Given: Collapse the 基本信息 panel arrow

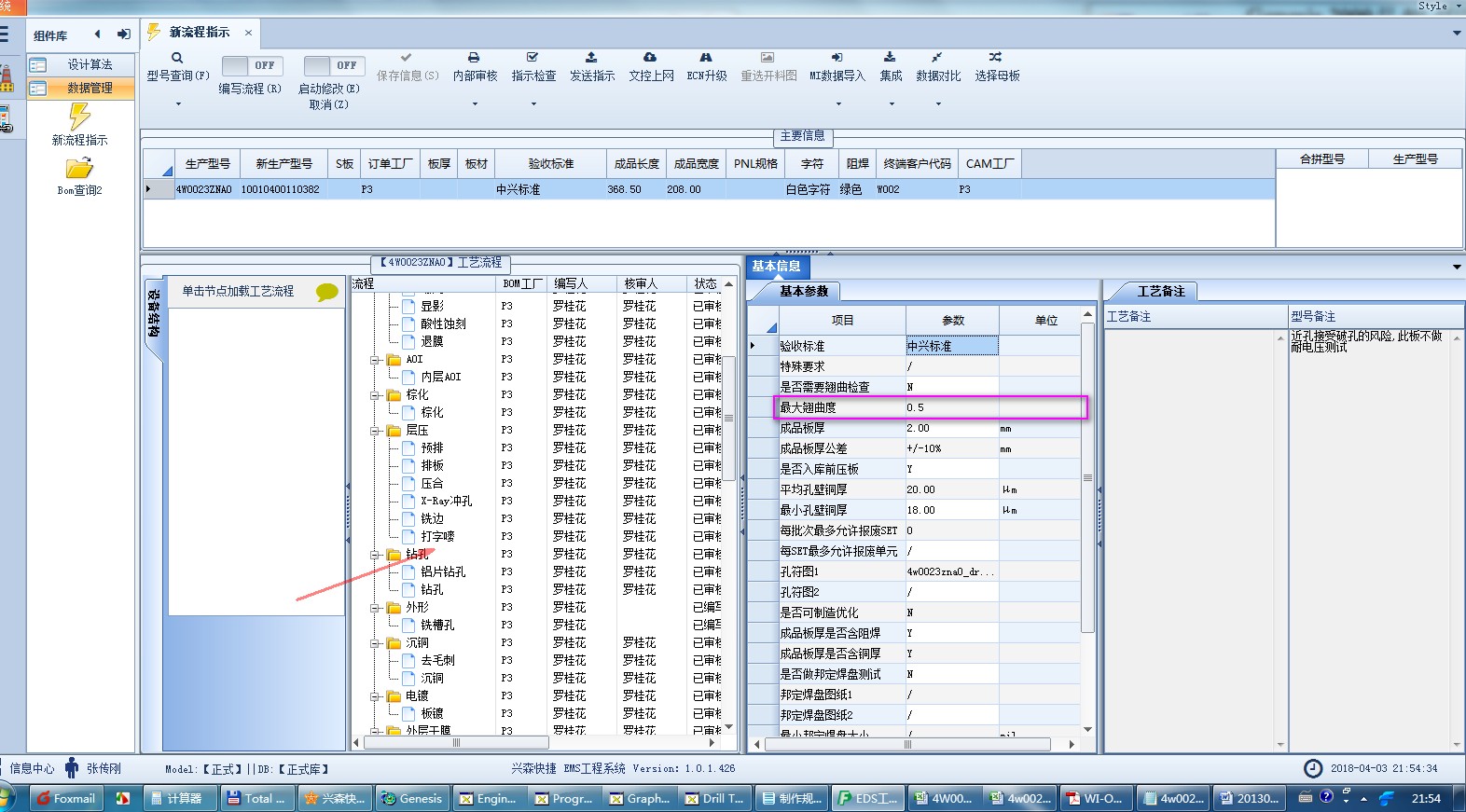Looking at the screenshot, I should 1457,267.
